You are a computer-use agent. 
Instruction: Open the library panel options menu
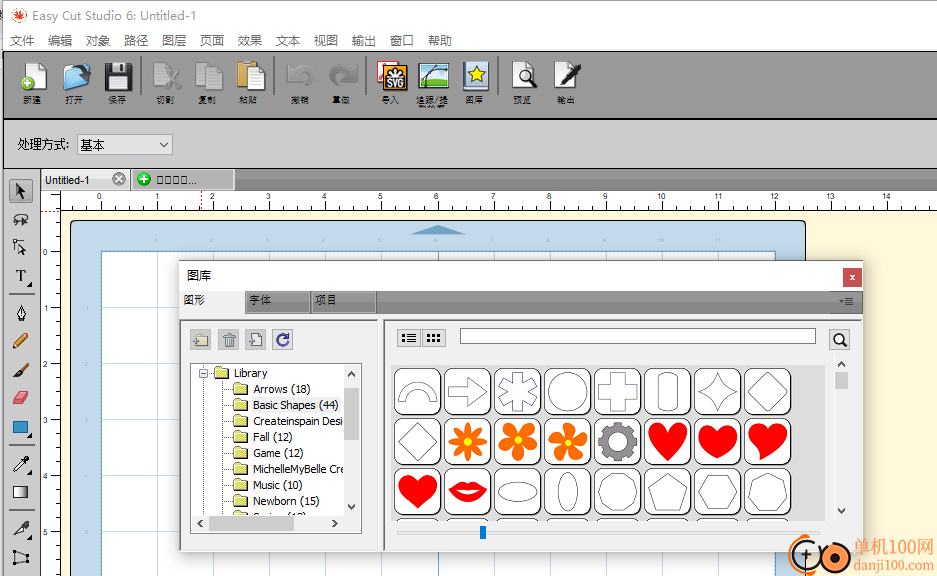[x=846, y=301]
